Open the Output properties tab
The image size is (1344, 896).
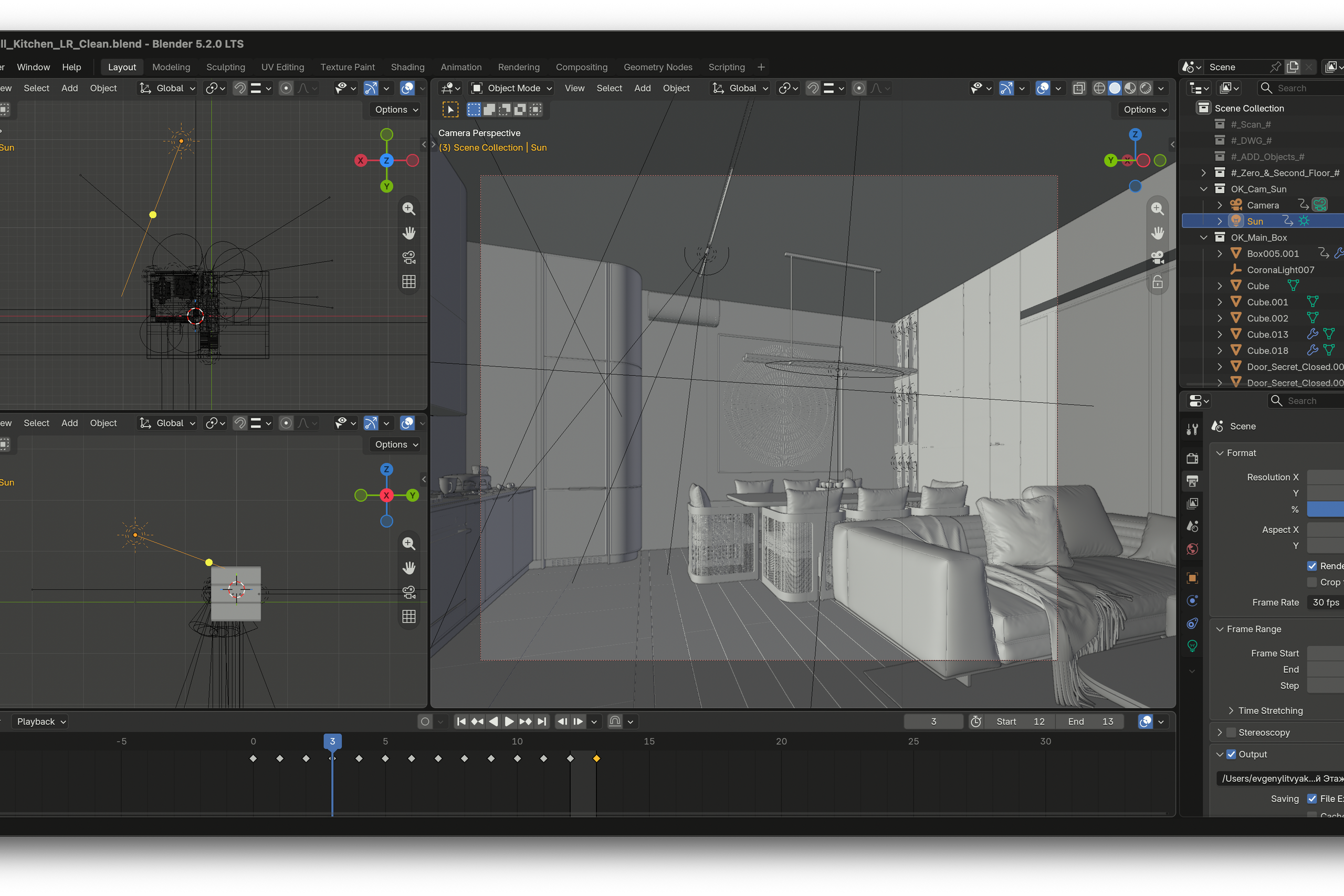[x=1192, y=481]
